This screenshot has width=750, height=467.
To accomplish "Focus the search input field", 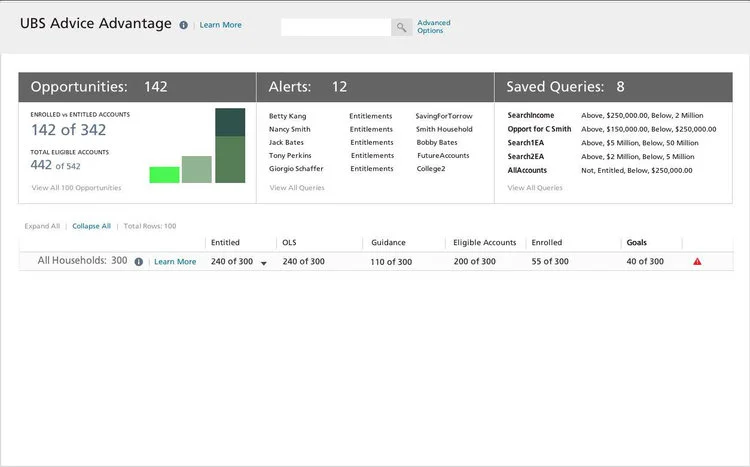I will (336, 27).
